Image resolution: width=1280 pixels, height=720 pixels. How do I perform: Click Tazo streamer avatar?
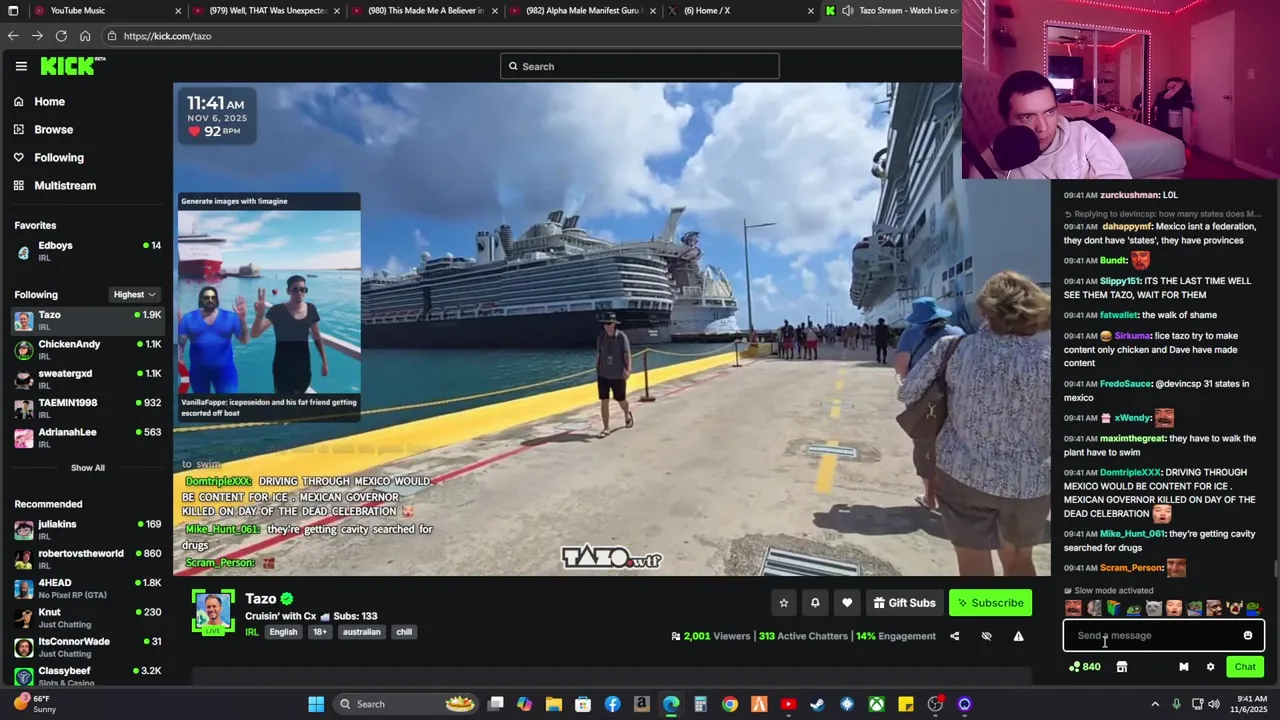(213, 612)
